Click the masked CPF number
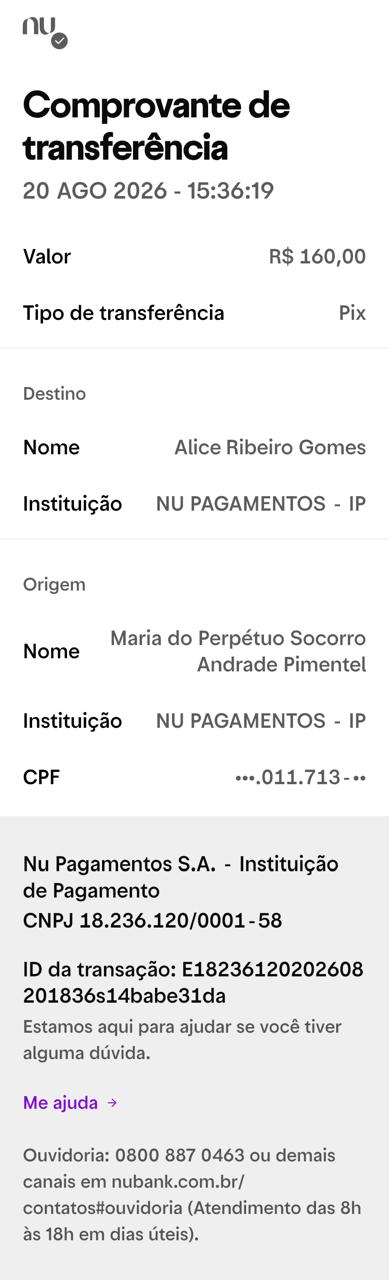 pos(300,777)
